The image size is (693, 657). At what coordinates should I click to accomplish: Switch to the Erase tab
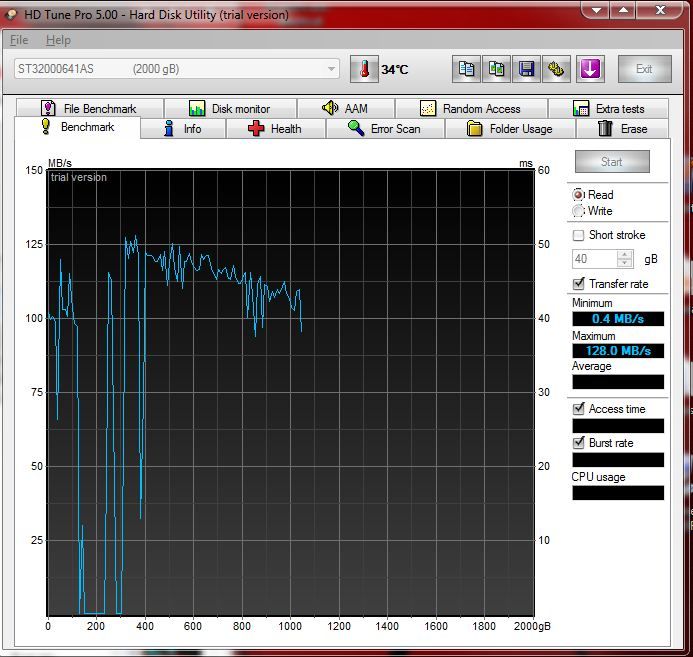pos(622,129)
